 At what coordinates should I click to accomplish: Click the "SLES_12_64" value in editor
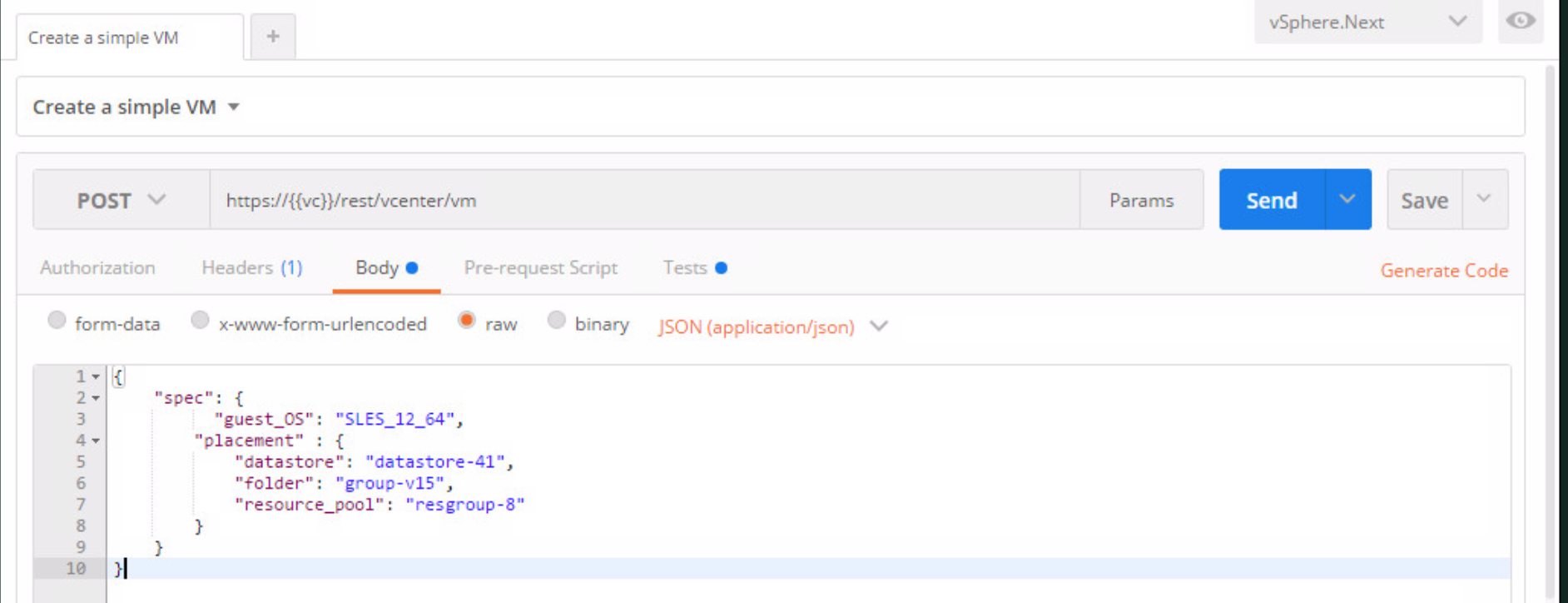coord(395,419)
